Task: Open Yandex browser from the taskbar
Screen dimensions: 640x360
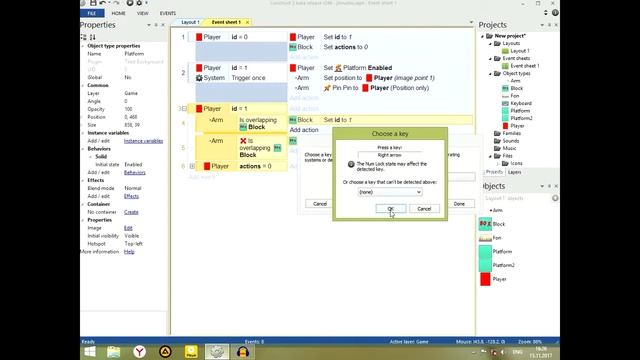Action: 140,352
